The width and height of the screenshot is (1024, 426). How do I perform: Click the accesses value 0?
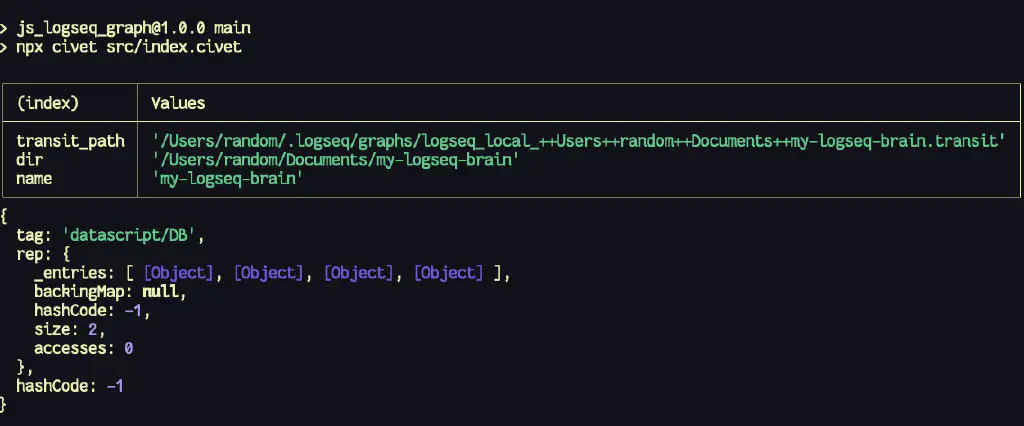pos(128,348)
